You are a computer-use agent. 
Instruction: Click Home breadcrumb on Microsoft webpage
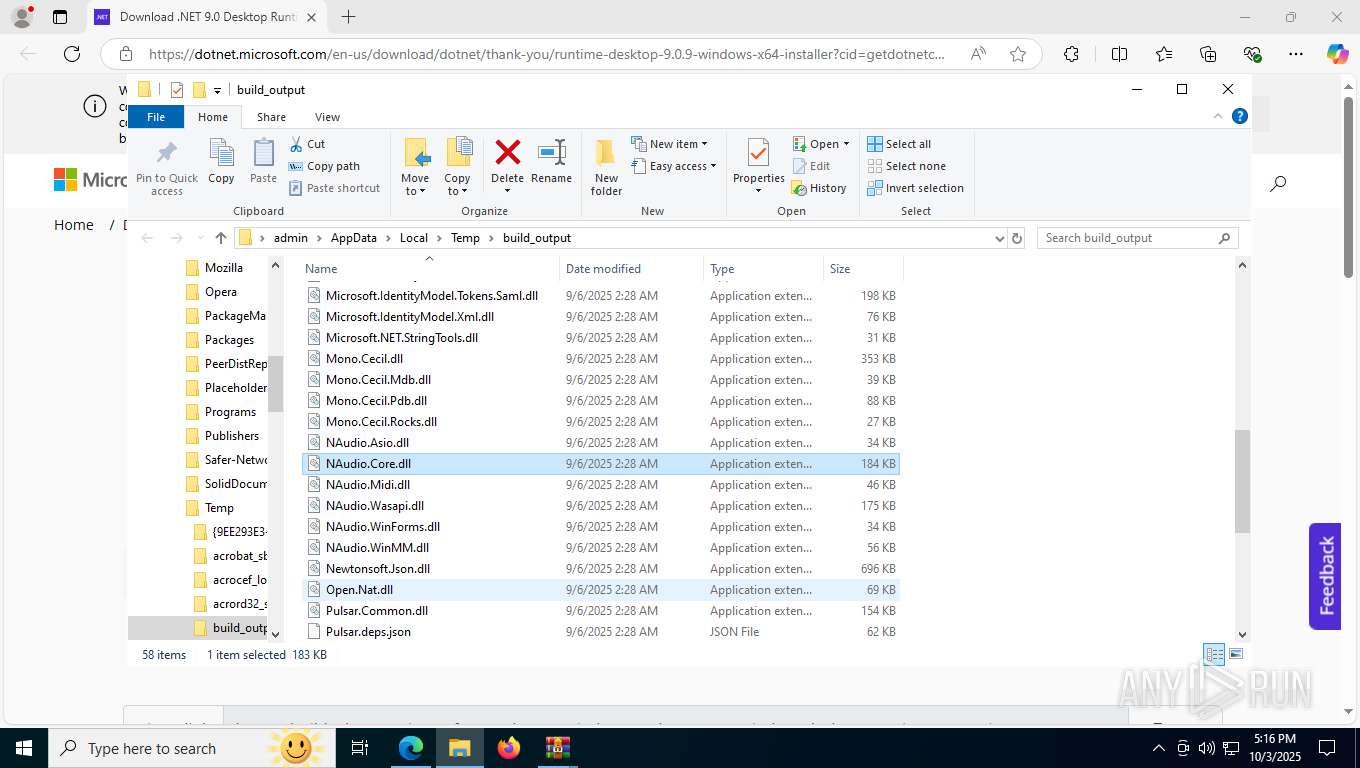point(74,225)
